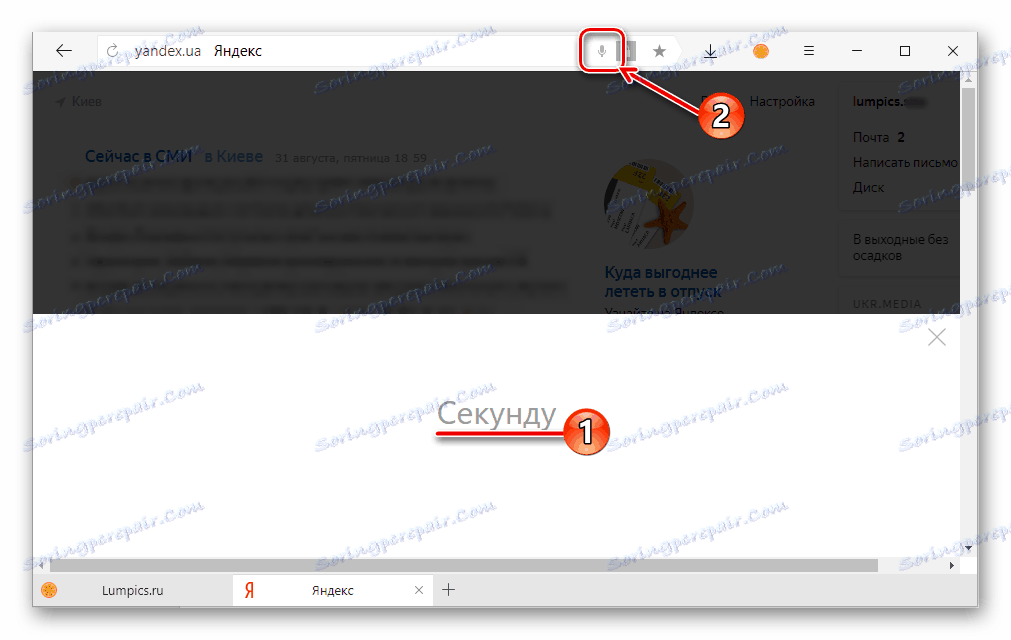Click the Lumpics.ru orange tab favicon
1011x640 pixels.
point(49,590)
